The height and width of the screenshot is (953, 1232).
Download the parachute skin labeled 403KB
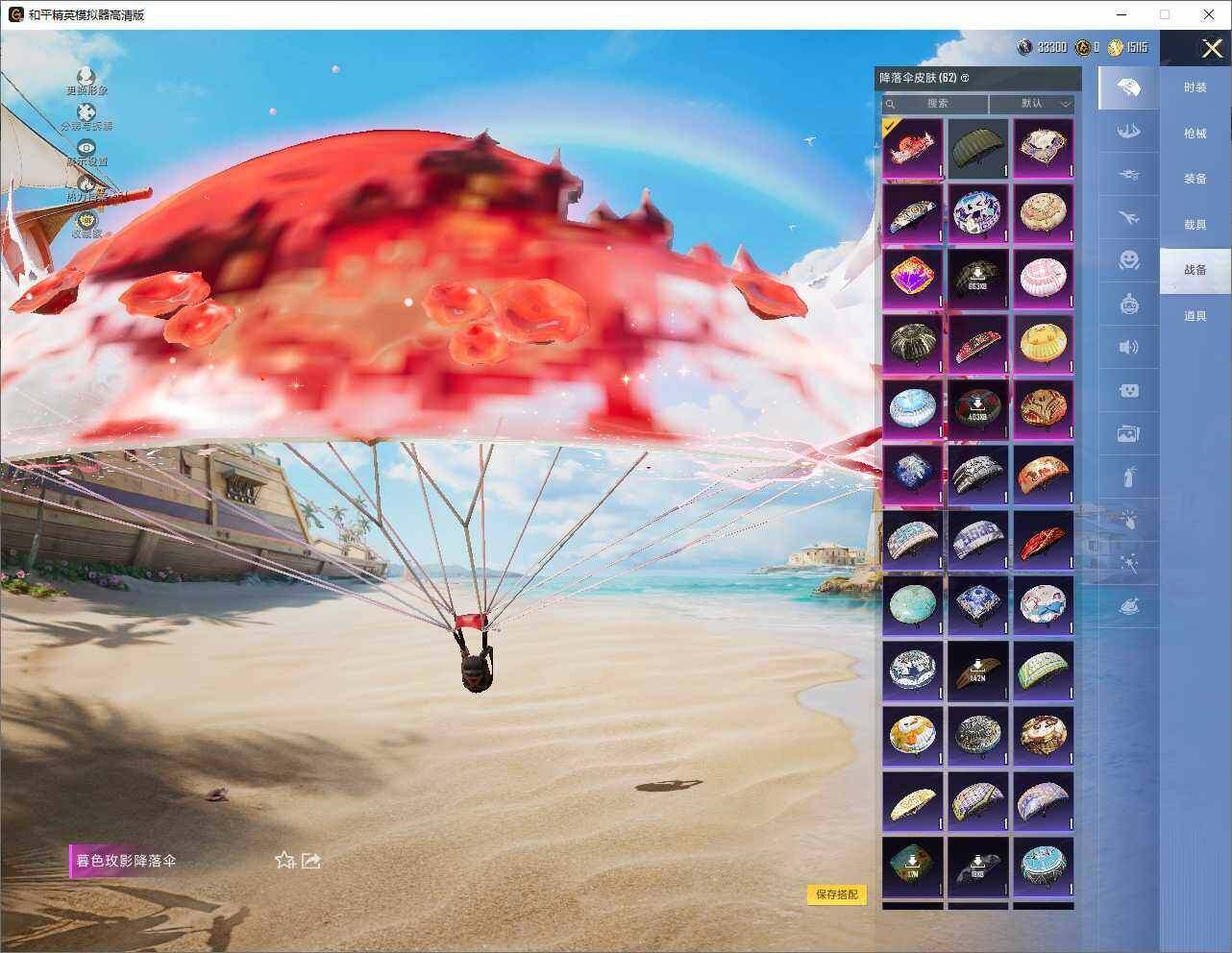coord(978,409)
